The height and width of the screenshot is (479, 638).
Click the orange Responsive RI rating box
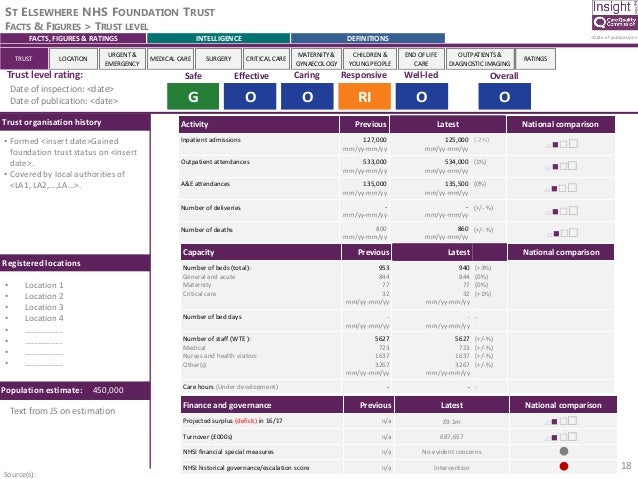(x=365, y=96)
